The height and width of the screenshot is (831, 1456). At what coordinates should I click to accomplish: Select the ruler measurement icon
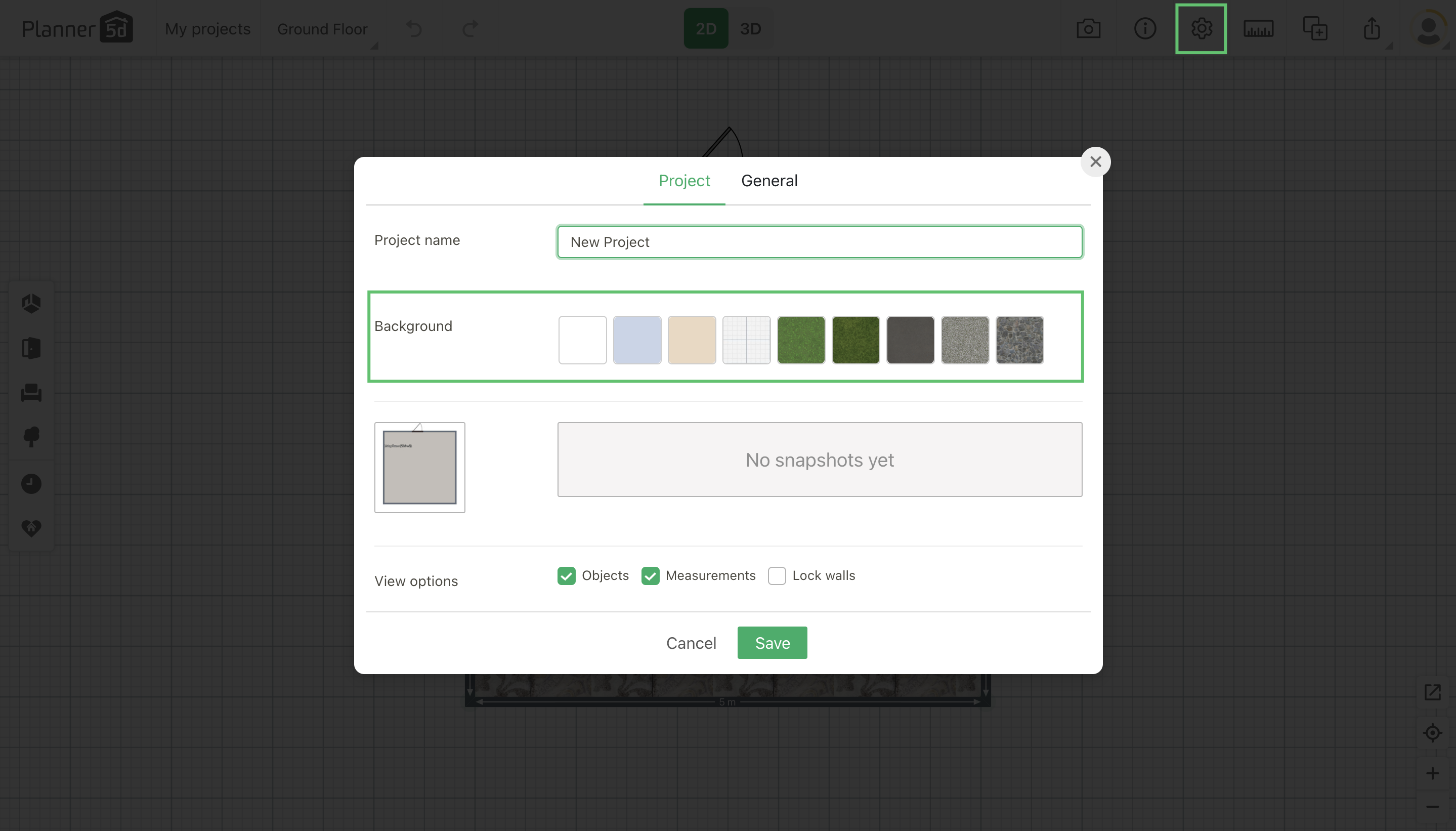pos(1258,28)
